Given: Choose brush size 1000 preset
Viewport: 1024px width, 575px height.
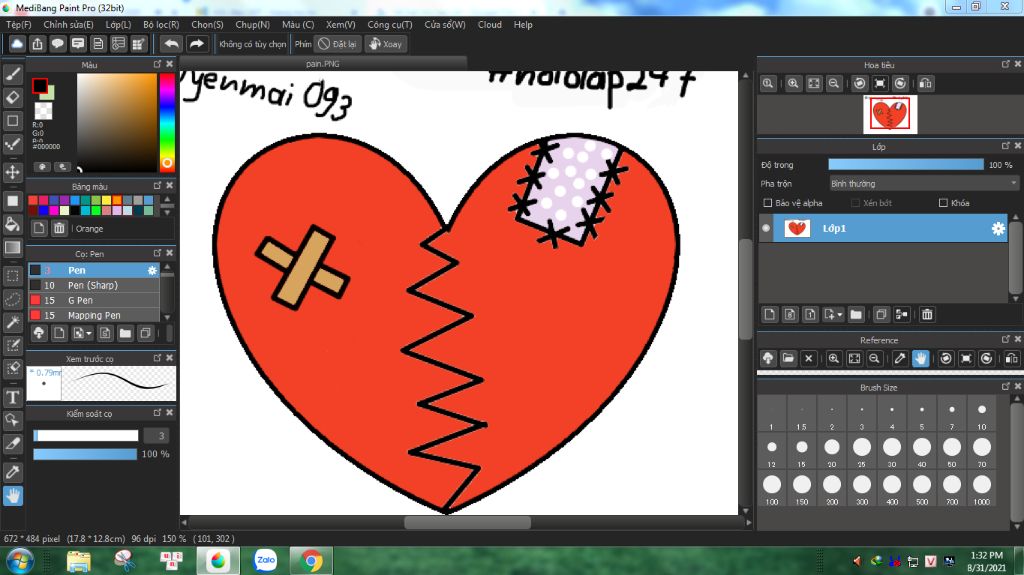Looking at the screenshot, I should [982, 489].
